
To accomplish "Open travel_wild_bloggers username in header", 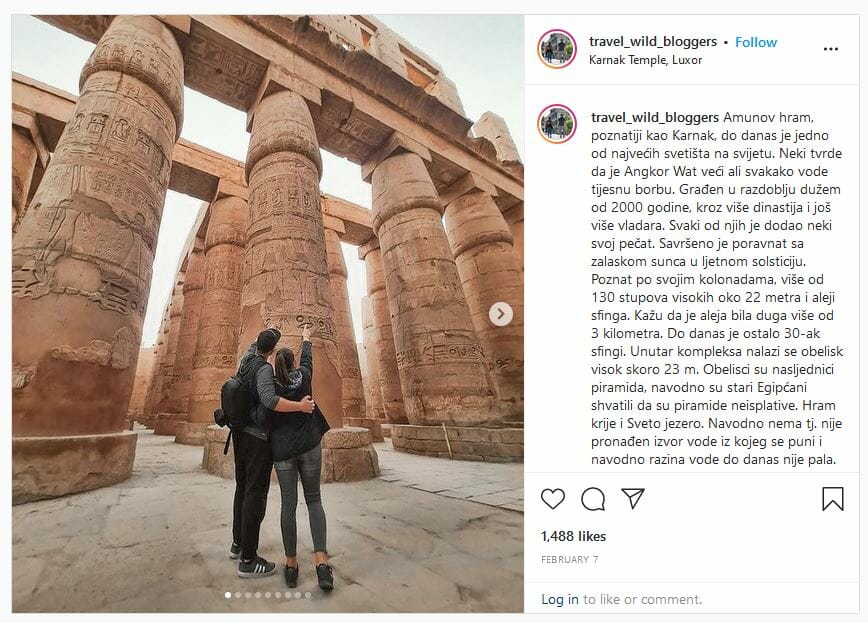I will (653, 42).
